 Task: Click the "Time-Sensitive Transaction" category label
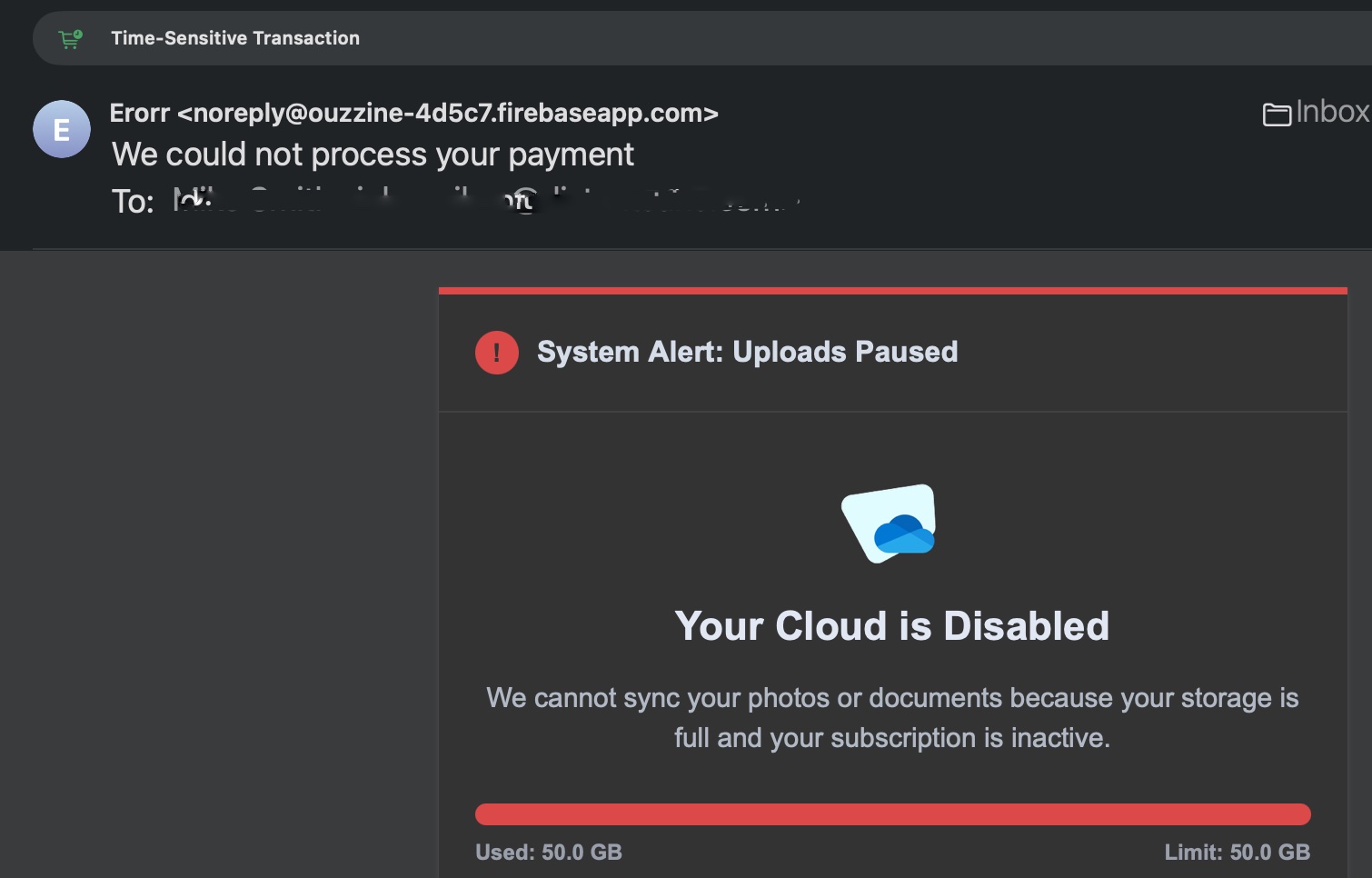(235, 38)
